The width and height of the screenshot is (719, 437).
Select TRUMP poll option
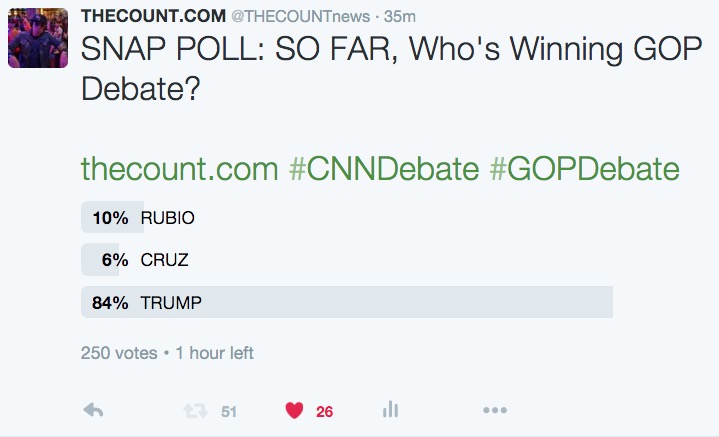(x=171, y=302)
